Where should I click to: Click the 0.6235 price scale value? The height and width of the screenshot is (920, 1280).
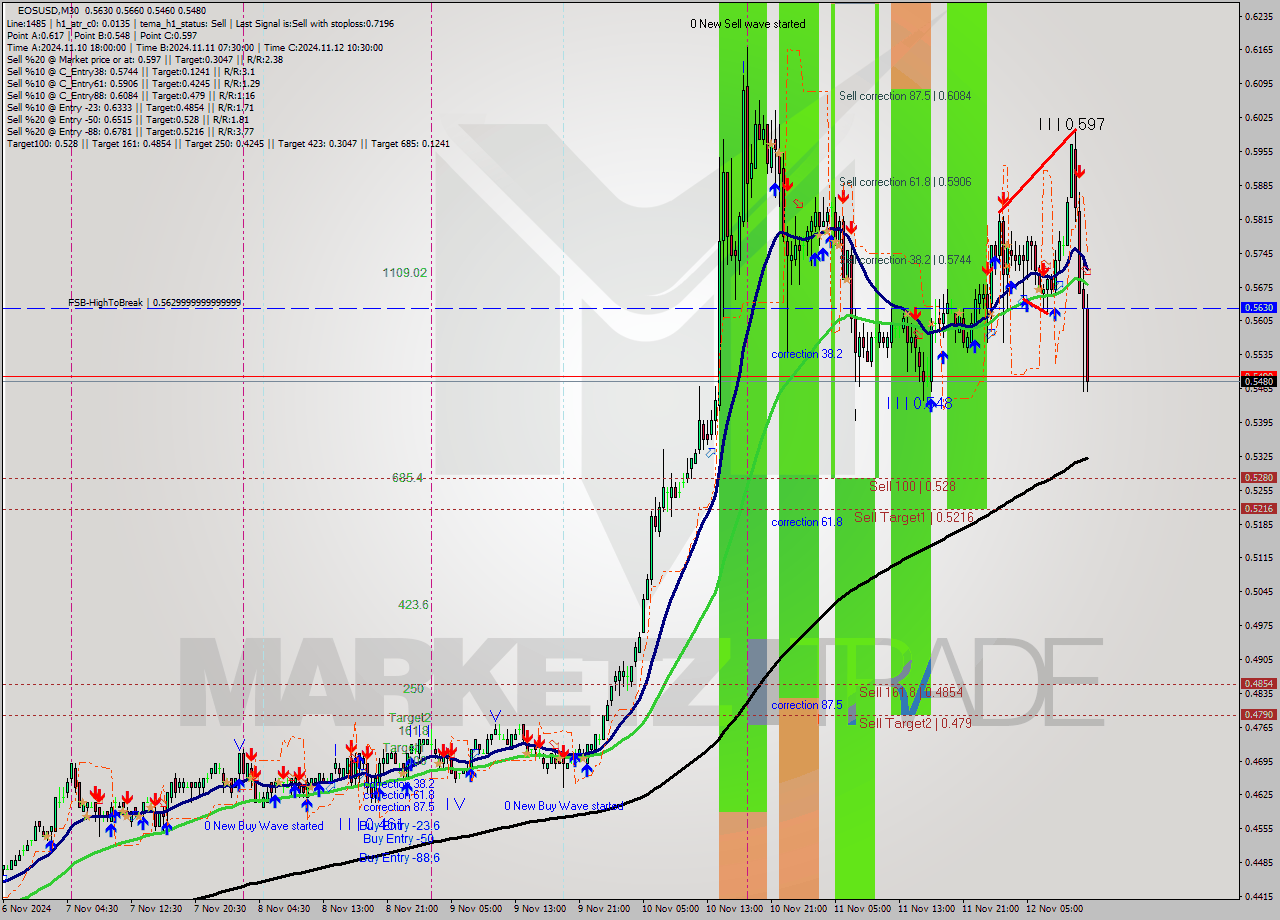click(1257, 16)
